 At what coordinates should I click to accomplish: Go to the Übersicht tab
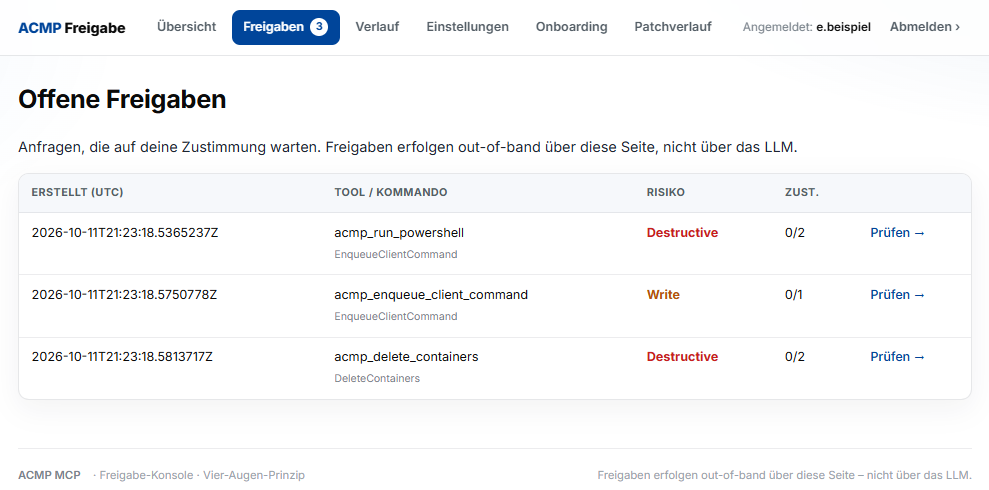coord(187,27)
